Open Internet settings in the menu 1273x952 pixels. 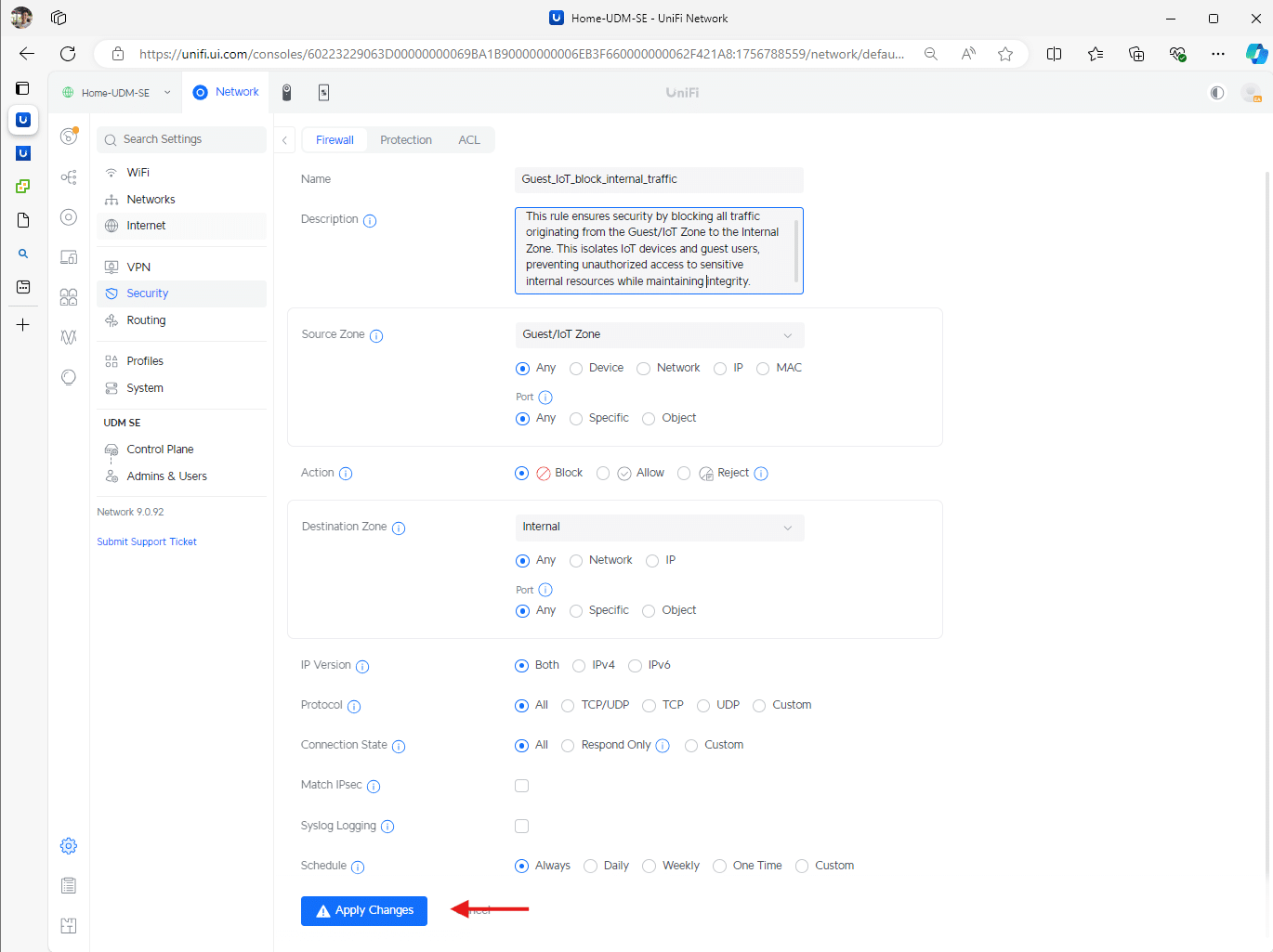181,226
